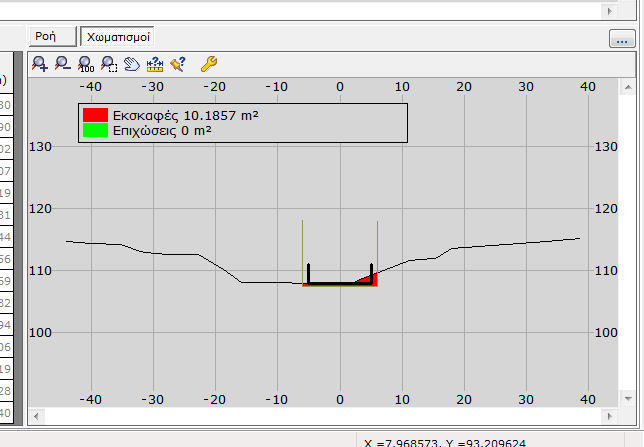
Task: Click the red Εκσκαφές legend swatch
Action: point(96,116)
